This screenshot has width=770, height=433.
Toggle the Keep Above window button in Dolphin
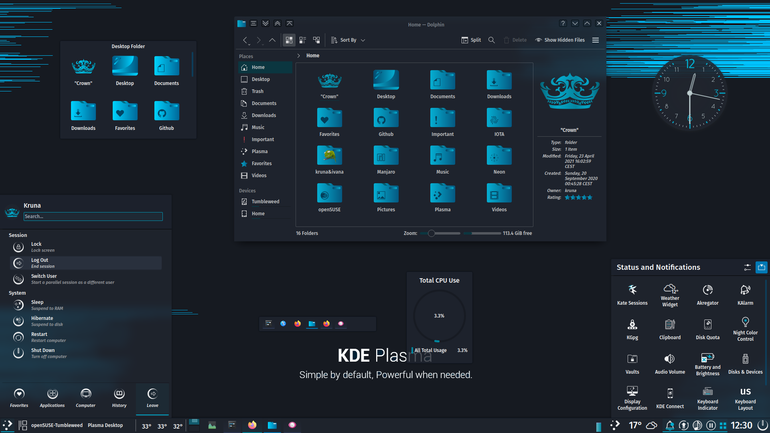277,23
